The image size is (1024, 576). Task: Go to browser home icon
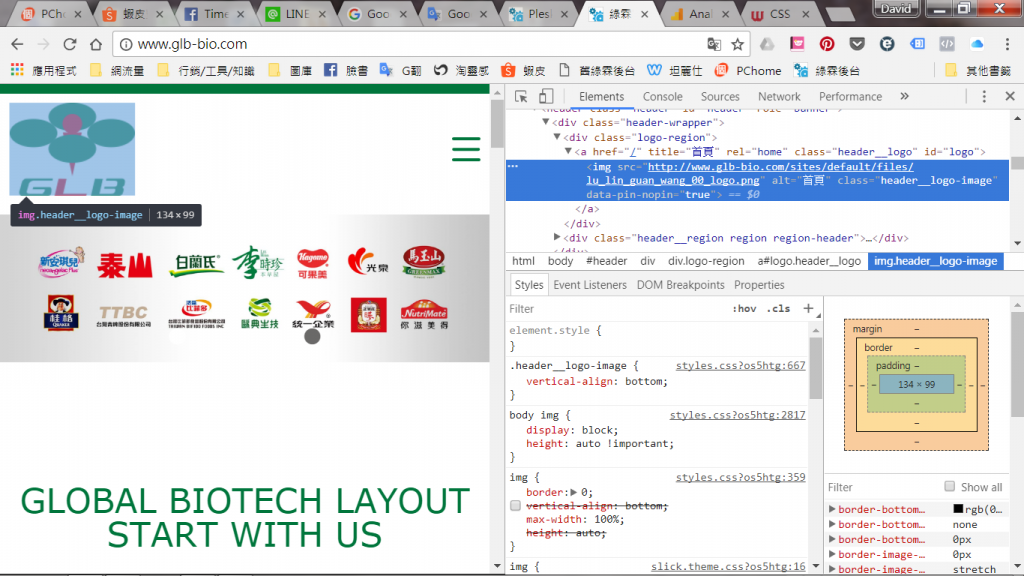[x=96, y=44]
